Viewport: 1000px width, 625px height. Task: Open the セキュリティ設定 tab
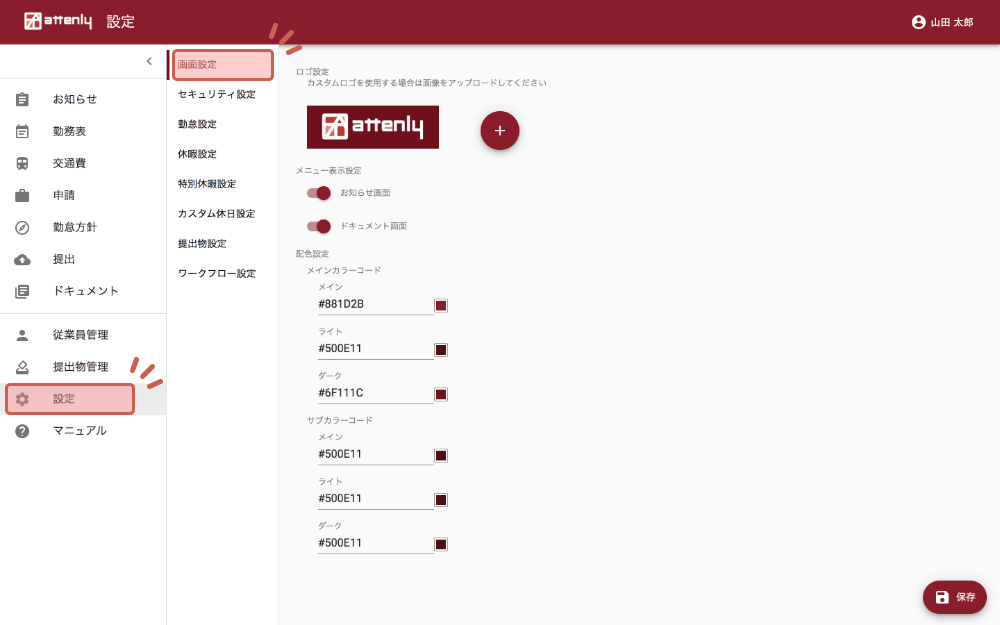(216, 94)
